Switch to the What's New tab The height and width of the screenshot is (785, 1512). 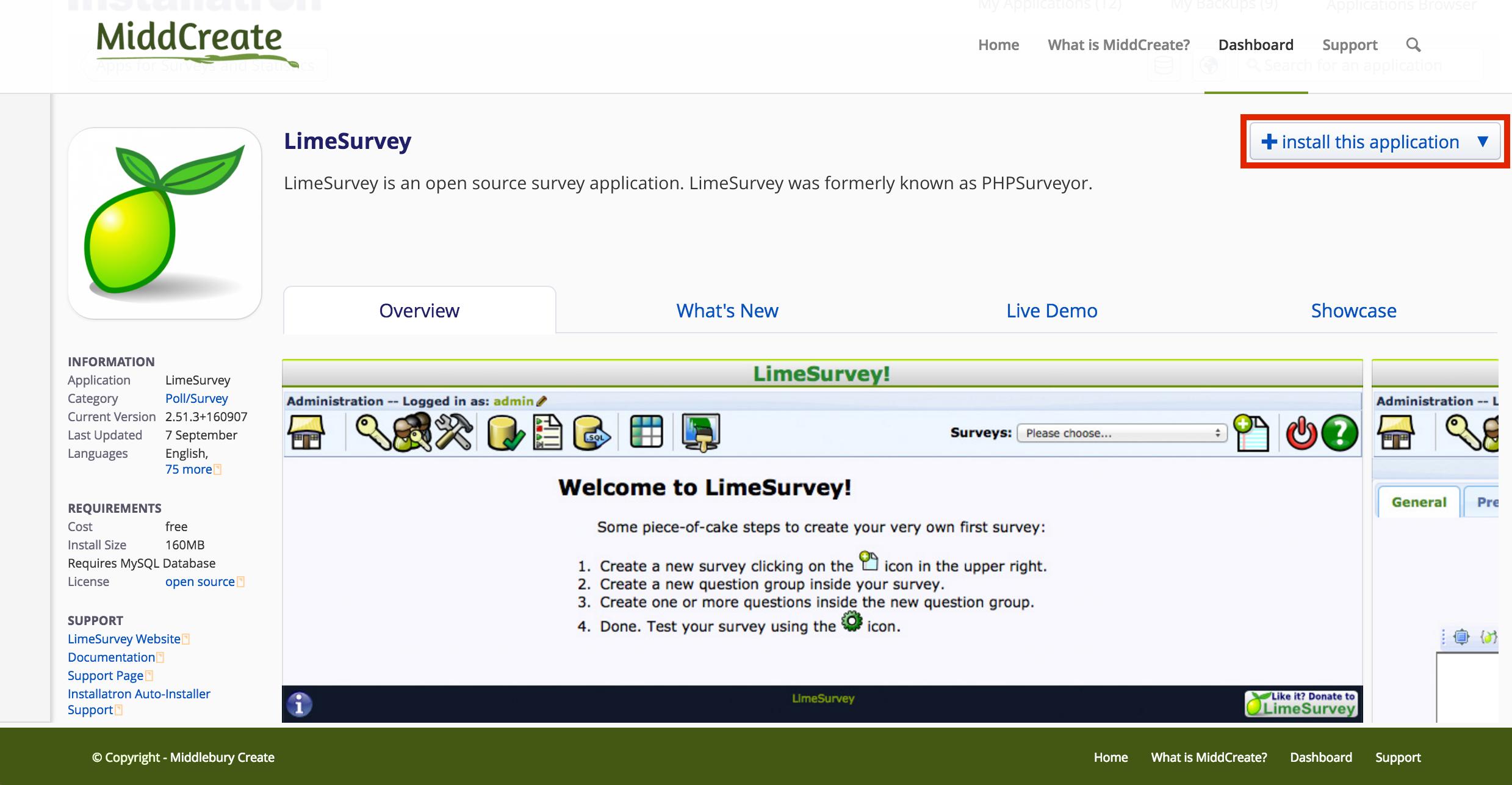pyautogui.click(x=727, y=311)
